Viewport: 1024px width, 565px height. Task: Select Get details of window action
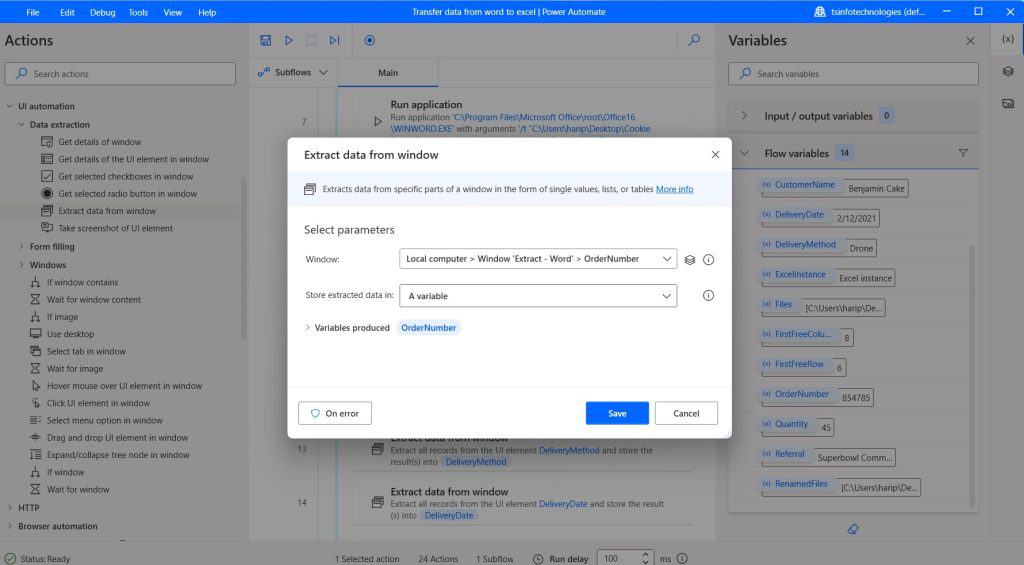click(99, 142)
